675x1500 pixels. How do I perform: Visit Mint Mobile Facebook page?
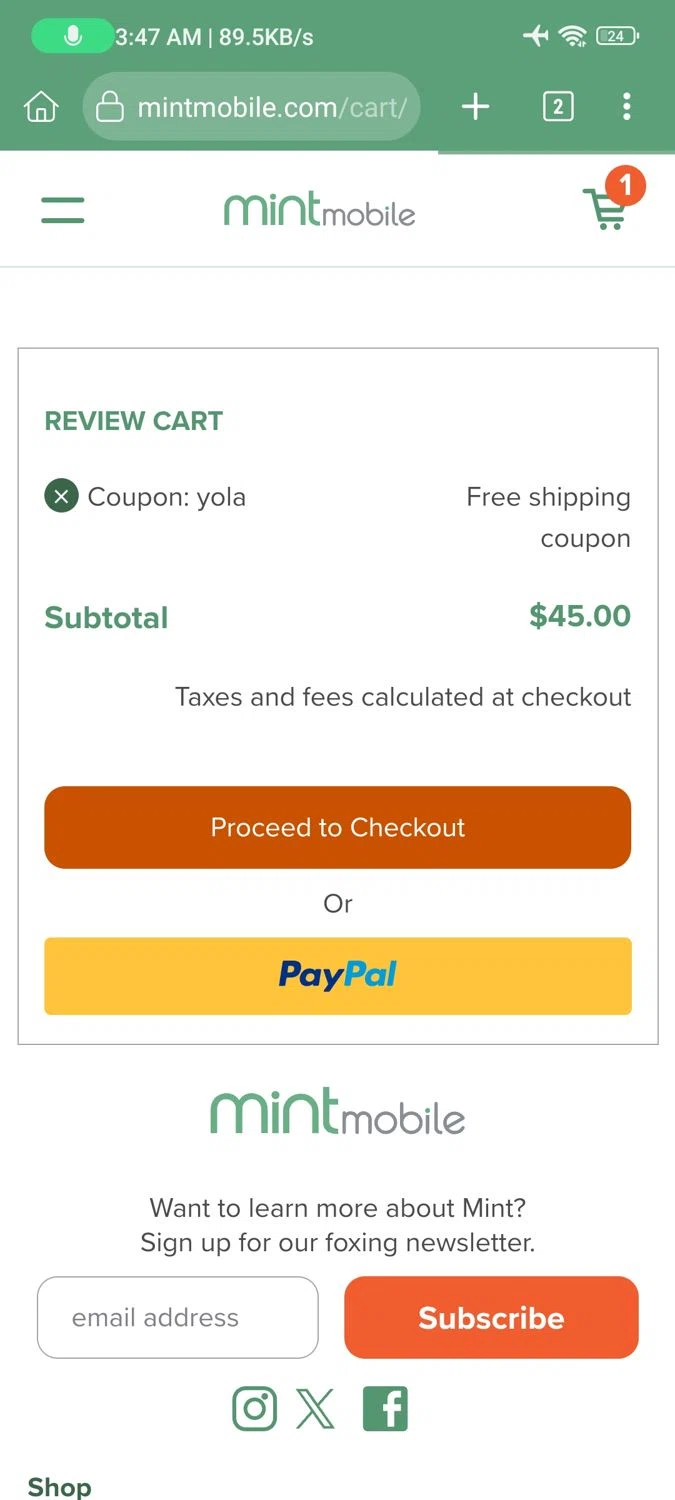click(385, 1408)
